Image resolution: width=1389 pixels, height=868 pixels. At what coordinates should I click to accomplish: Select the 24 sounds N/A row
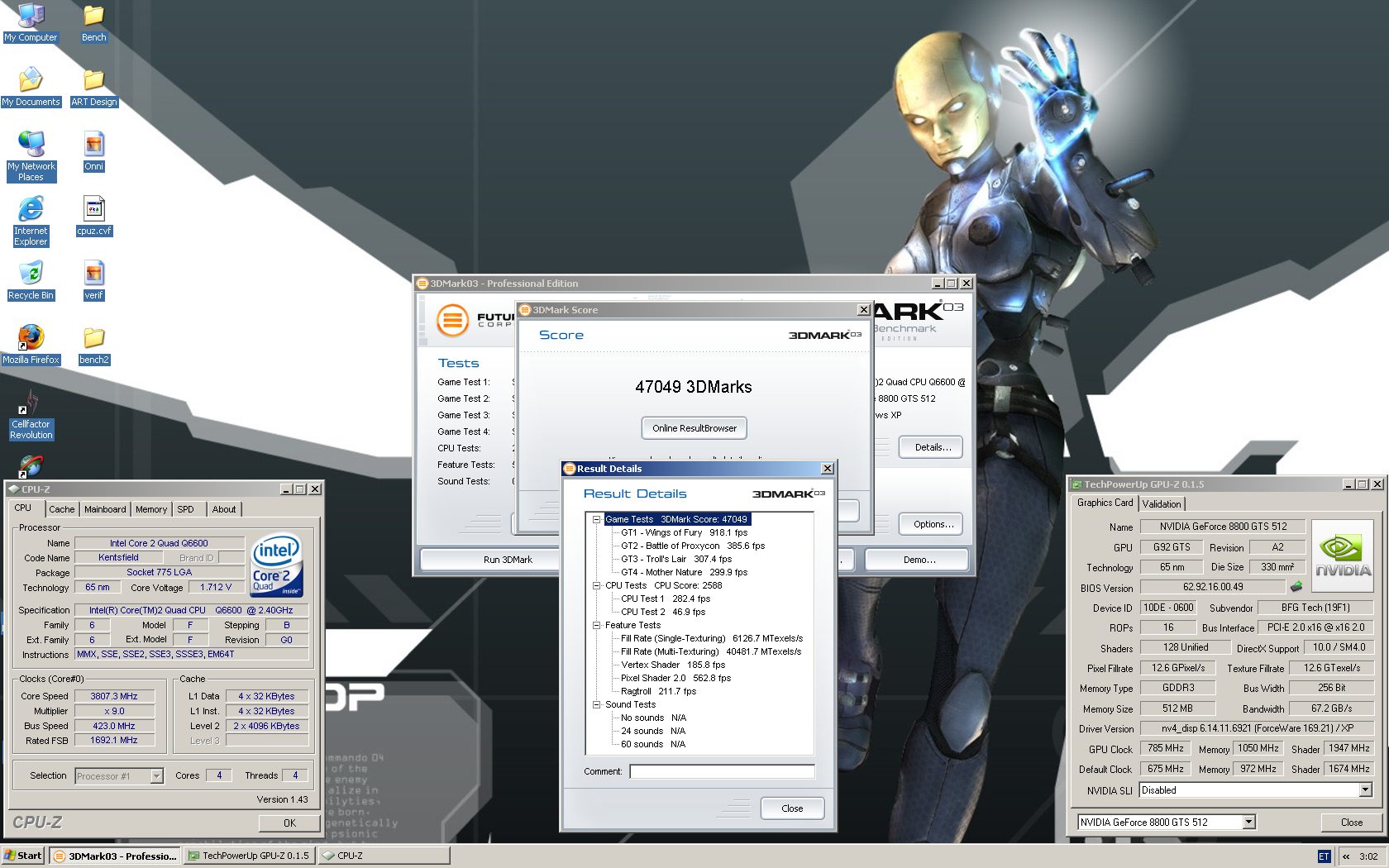pos(653,731)
